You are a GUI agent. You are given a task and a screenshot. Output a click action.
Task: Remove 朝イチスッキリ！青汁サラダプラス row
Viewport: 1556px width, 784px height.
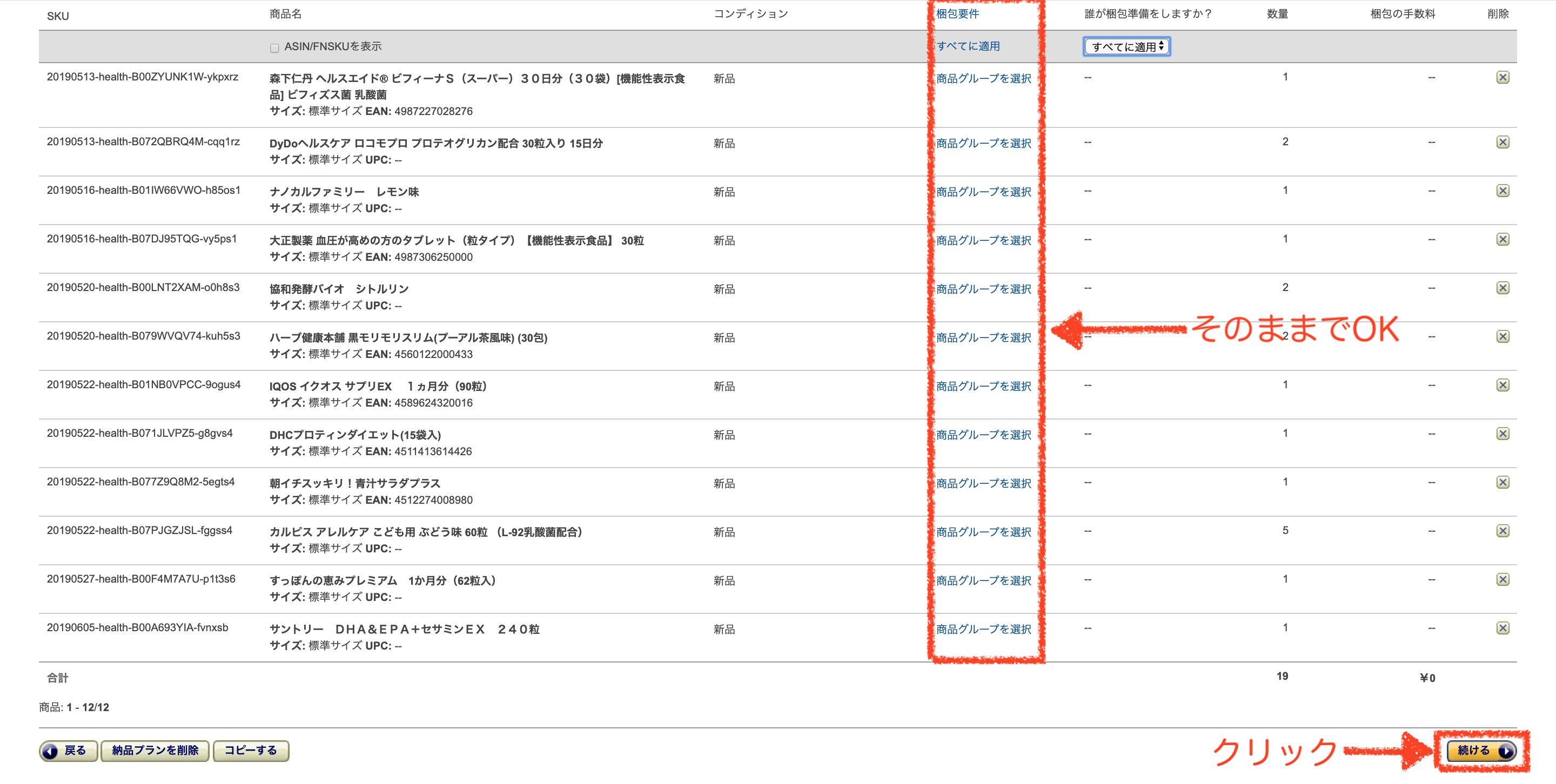click(1502, 482)
